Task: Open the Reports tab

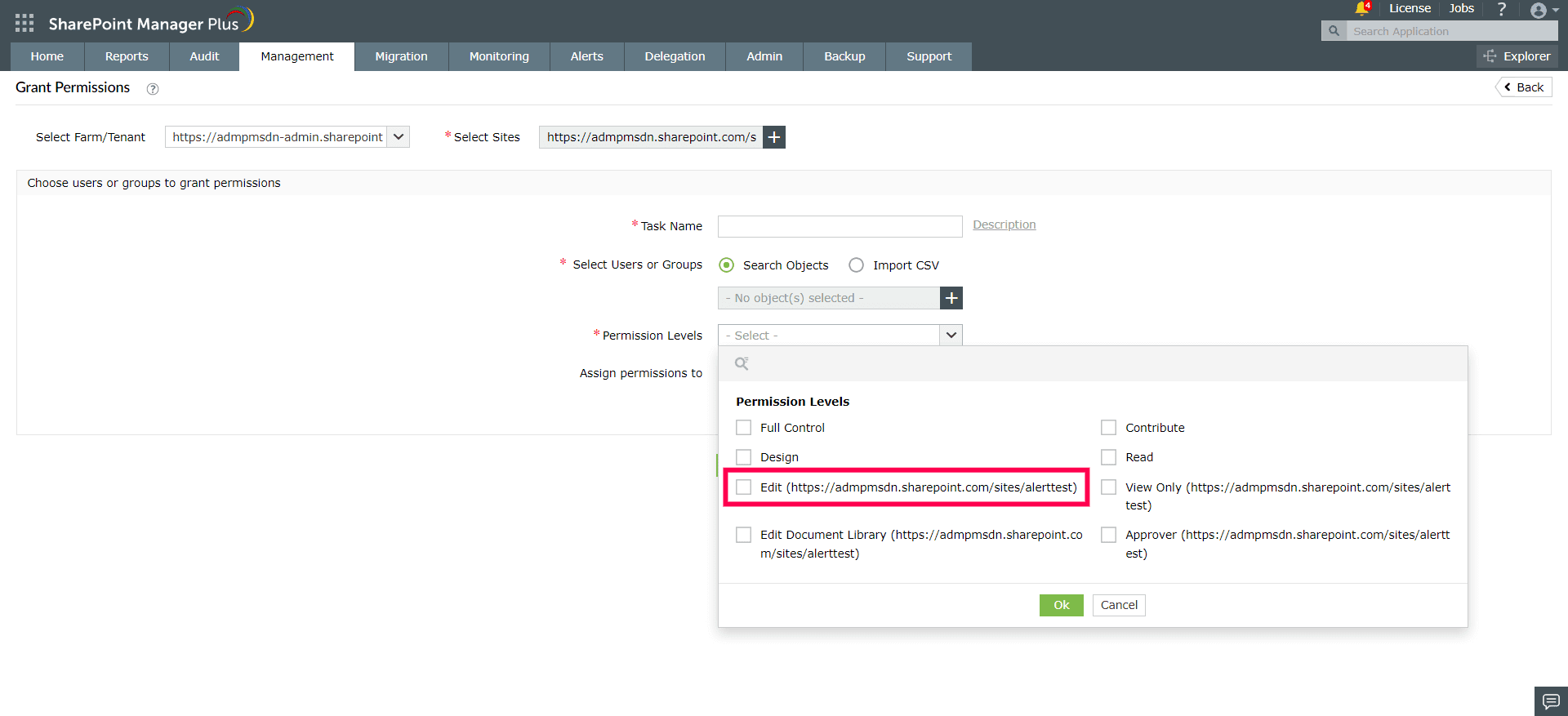Action: tap(127, 56)
